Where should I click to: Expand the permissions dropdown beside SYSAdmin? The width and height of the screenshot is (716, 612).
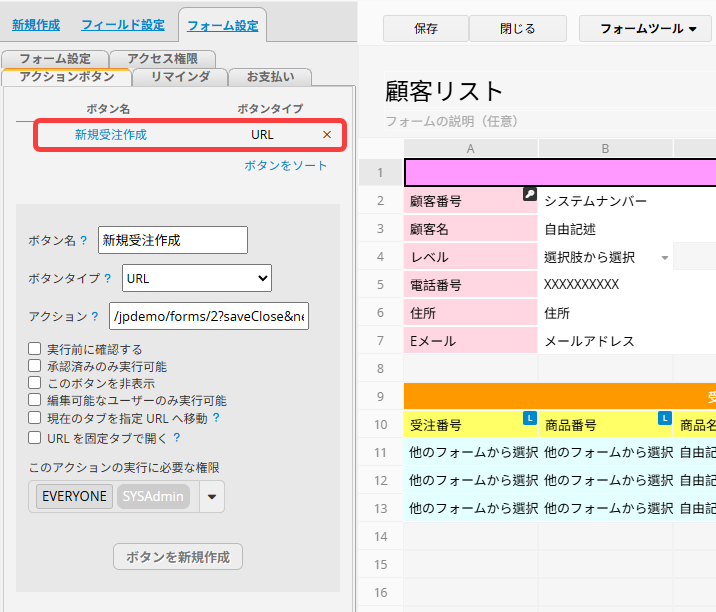coord(210,496)
